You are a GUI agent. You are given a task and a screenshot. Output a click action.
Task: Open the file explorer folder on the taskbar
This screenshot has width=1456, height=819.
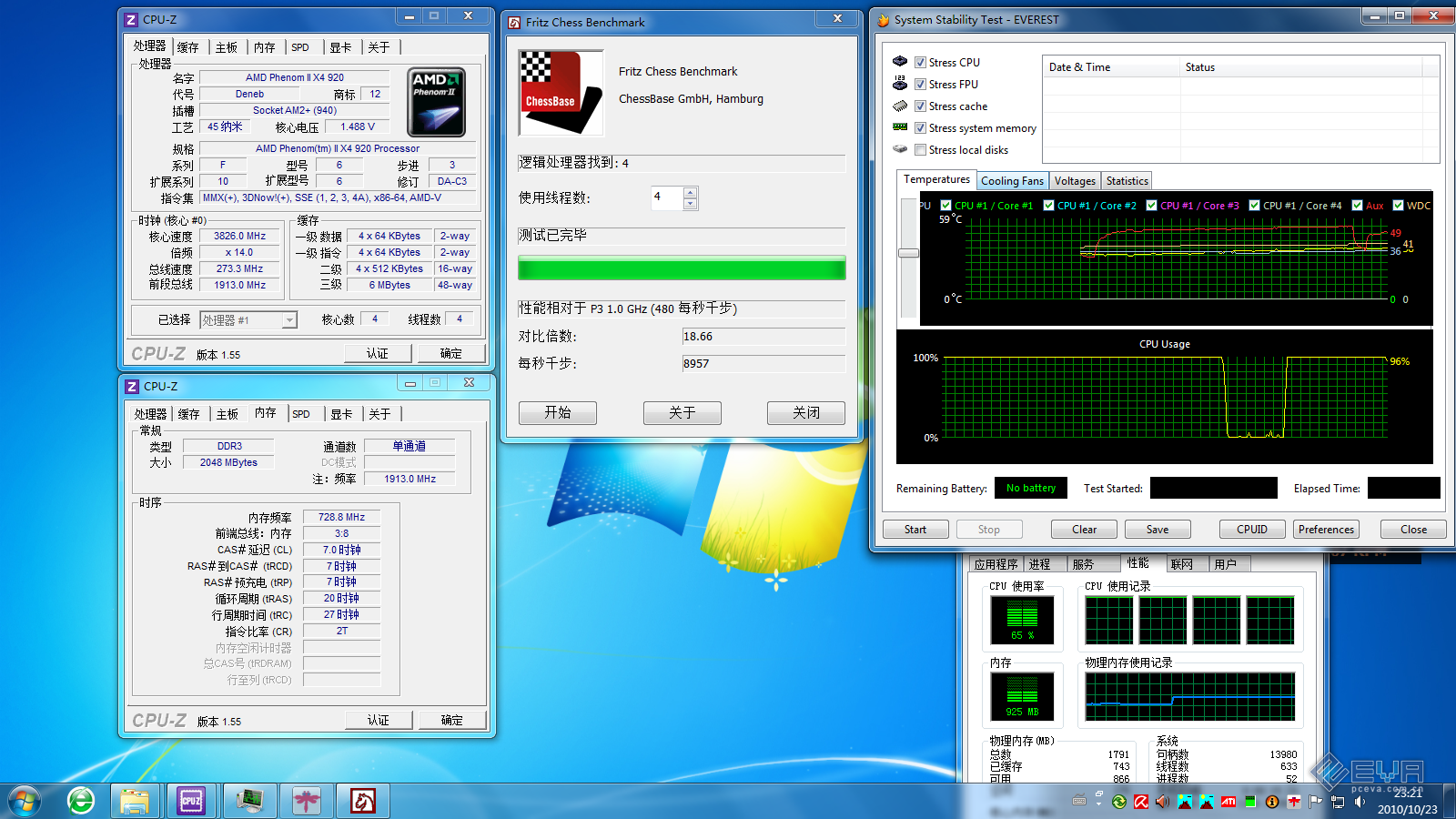click(135, 801)
